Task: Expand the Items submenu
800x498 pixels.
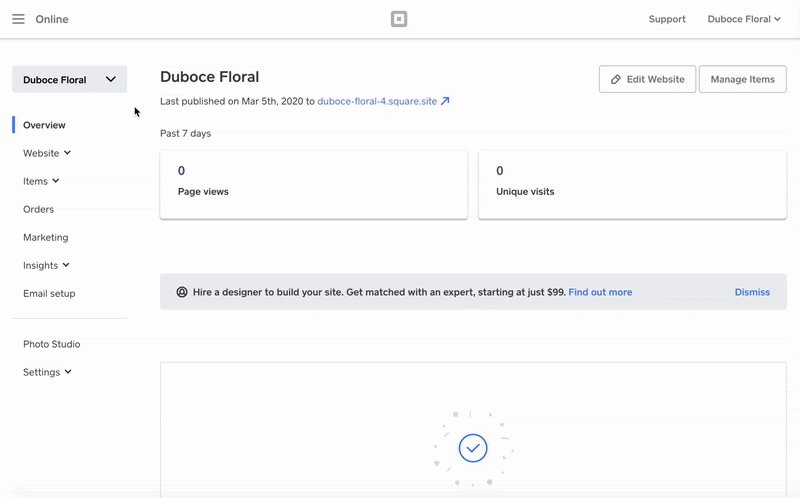Action: click(41, 181)
